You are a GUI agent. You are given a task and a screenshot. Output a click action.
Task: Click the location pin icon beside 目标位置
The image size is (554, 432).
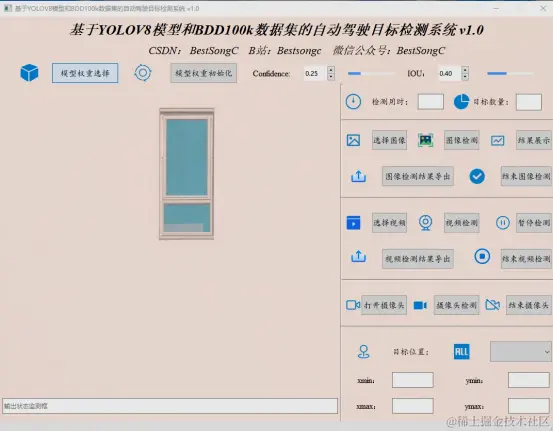click(364, 351)
